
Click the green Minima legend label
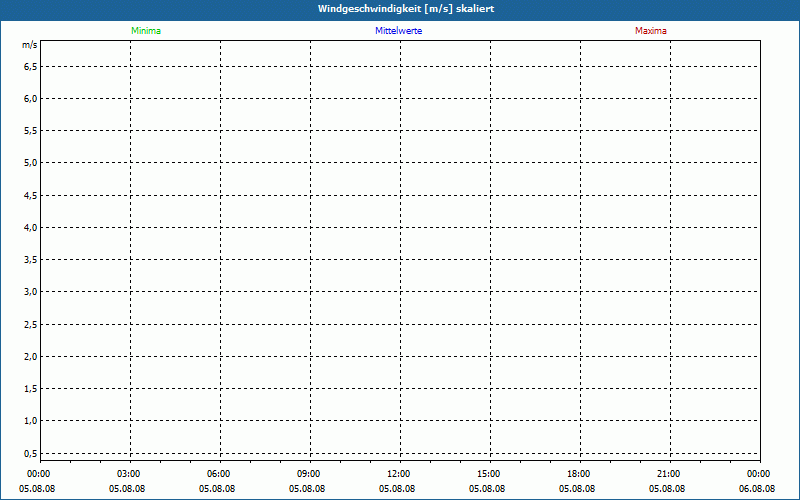click(x=146, y=31)
